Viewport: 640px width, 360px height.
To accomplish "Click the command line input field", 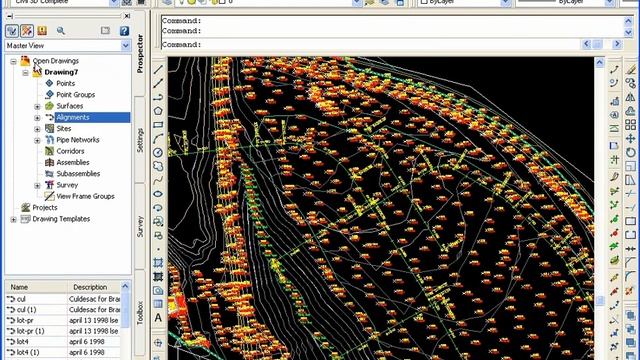I will click(371, 44).
